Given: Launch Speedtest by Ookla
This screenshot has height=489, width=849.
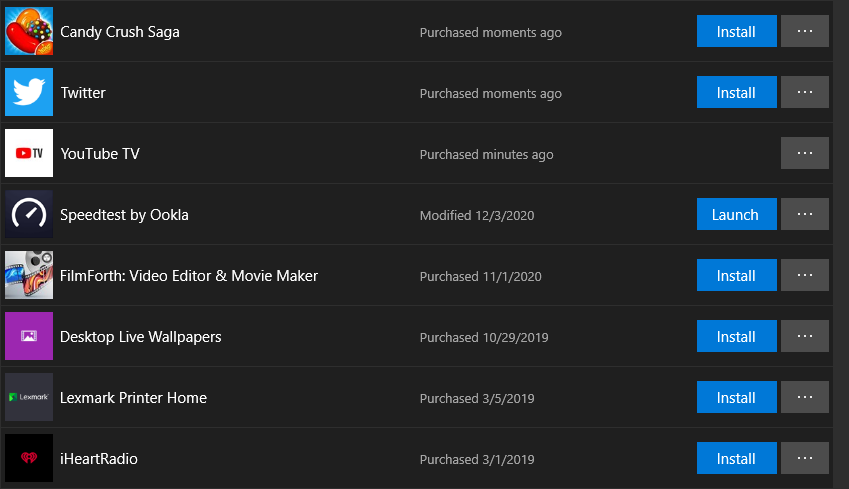Looking at the screenshot, I should pos(736,214).
